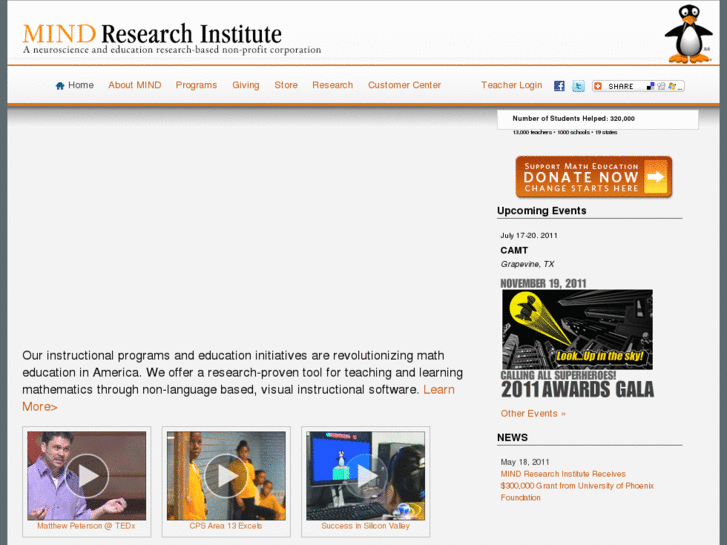Image resolution: width=727 pixels, height=545 pixels.
Task: Open the CPS Area 13 Excels caption link
Action: tap(226, 526)
